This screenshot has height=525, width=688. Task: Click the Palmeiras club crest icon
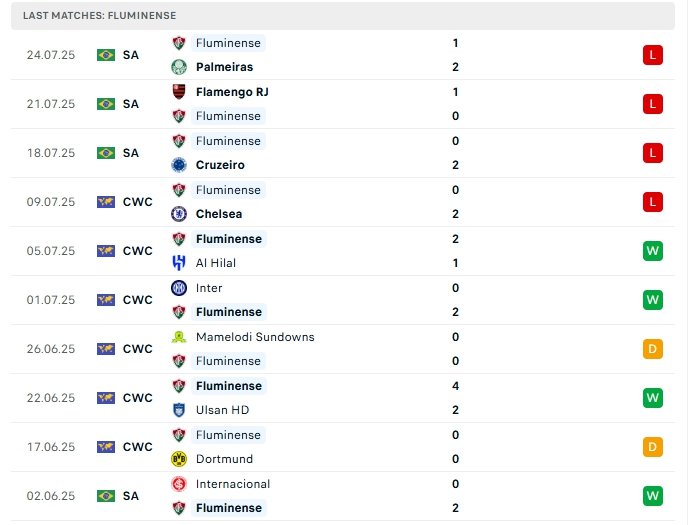179,67
